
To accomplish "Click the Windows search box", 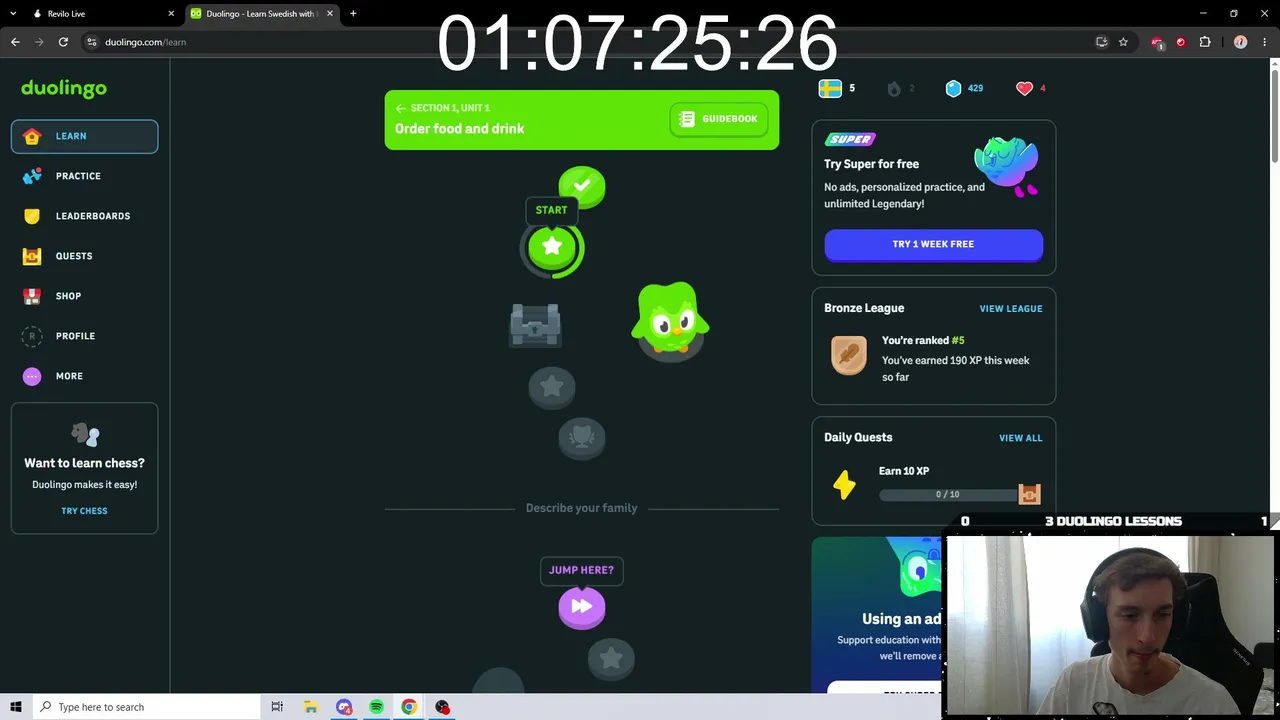I will [146, 707].
